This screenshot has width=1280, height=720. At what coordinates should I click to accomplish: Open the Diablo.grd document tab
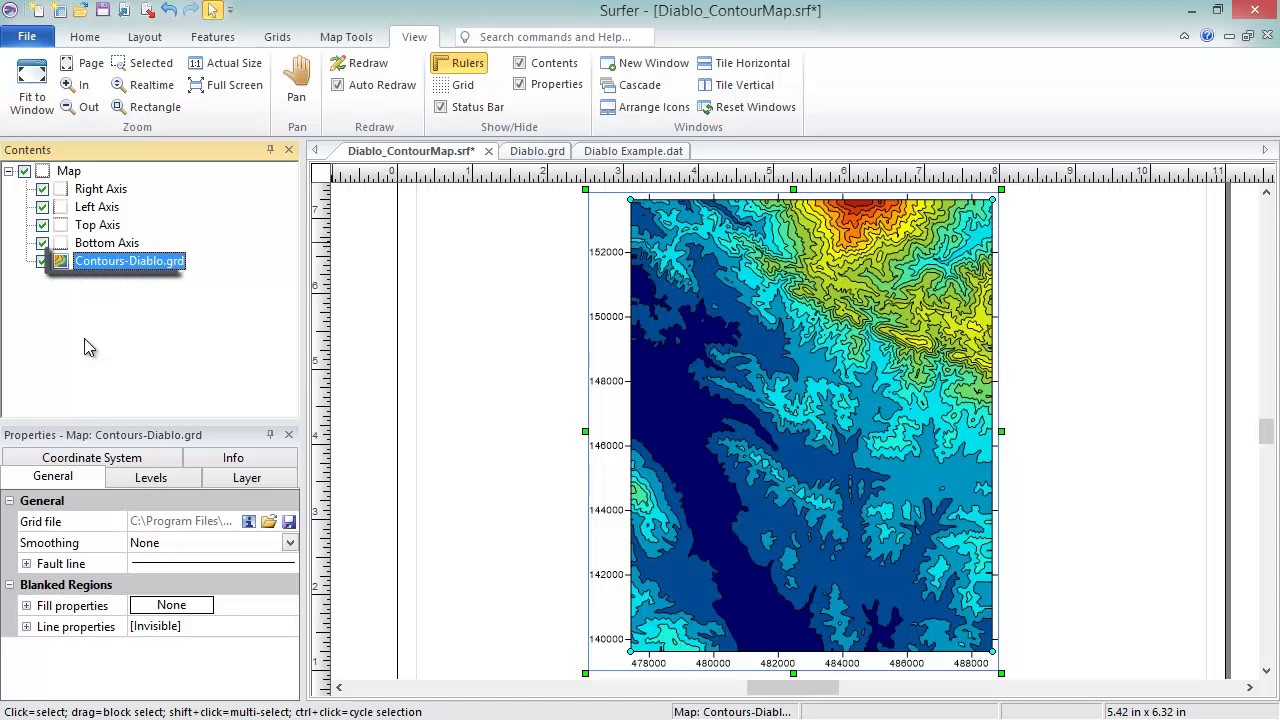point(537,151)
